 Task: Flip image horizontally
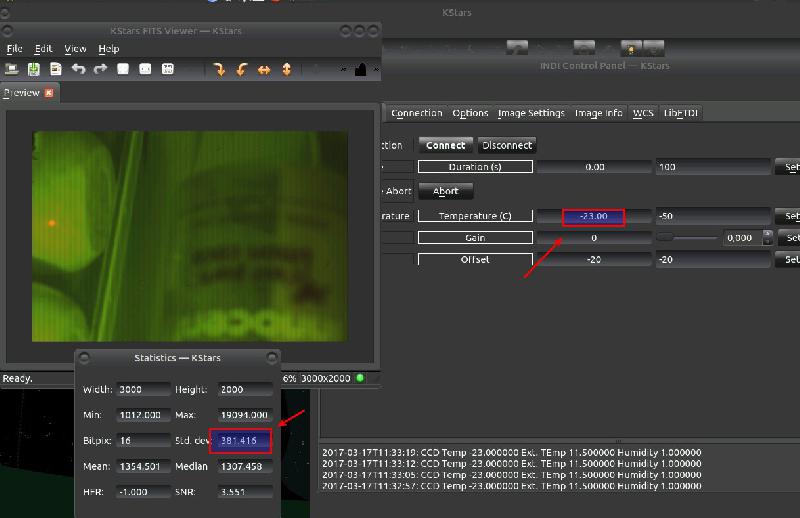pyautogui.click(x=264, y=69)
